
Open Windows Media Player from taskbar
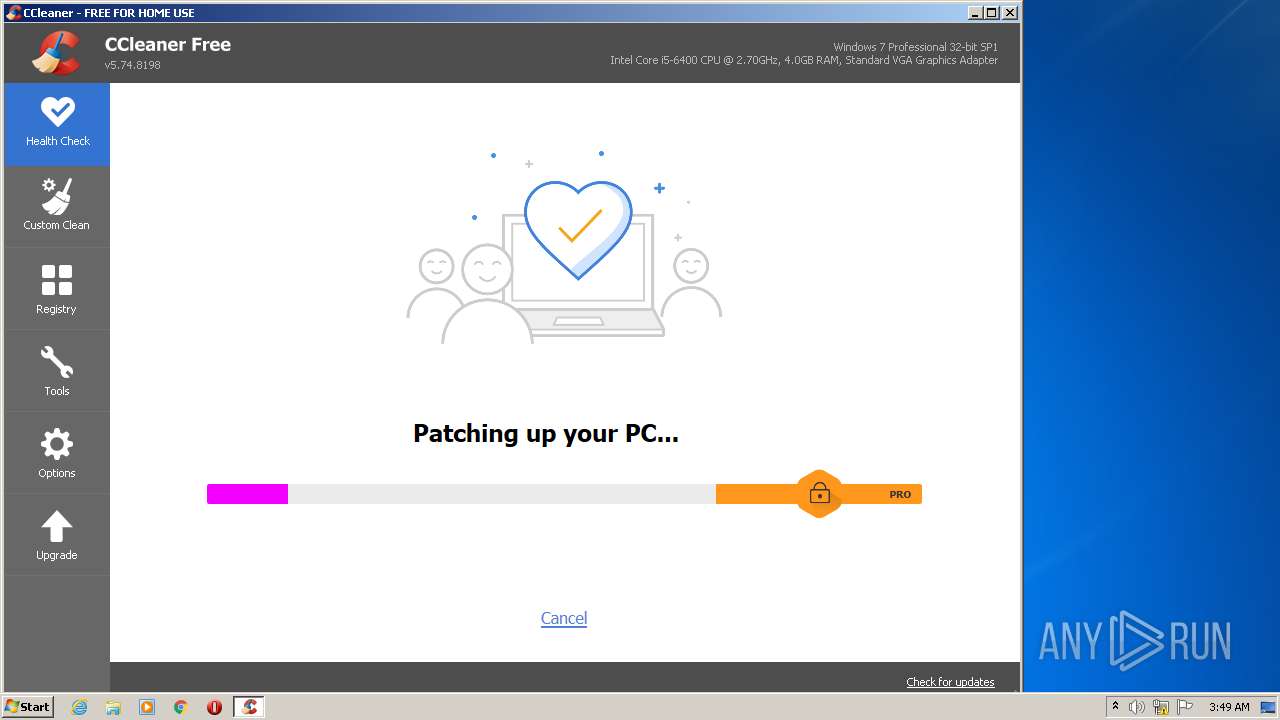147,707
